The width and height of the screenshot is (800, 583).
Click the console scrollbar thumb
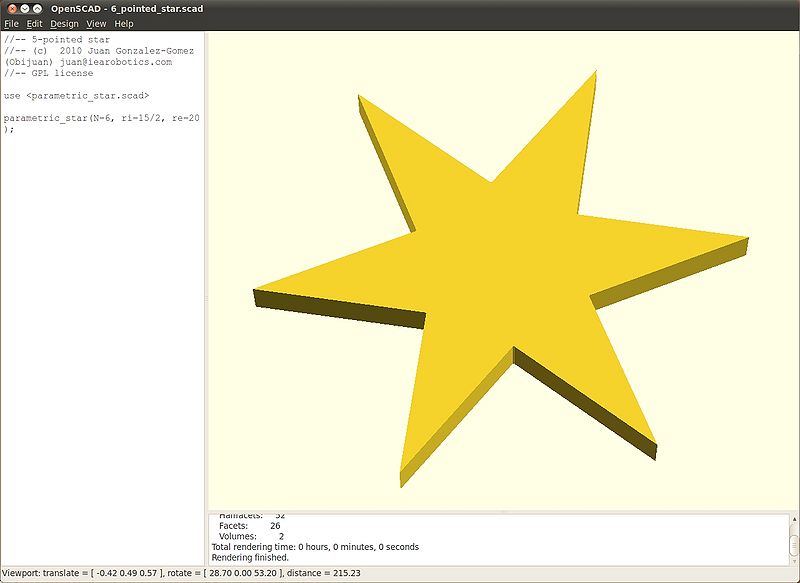[x=792, y=546]
